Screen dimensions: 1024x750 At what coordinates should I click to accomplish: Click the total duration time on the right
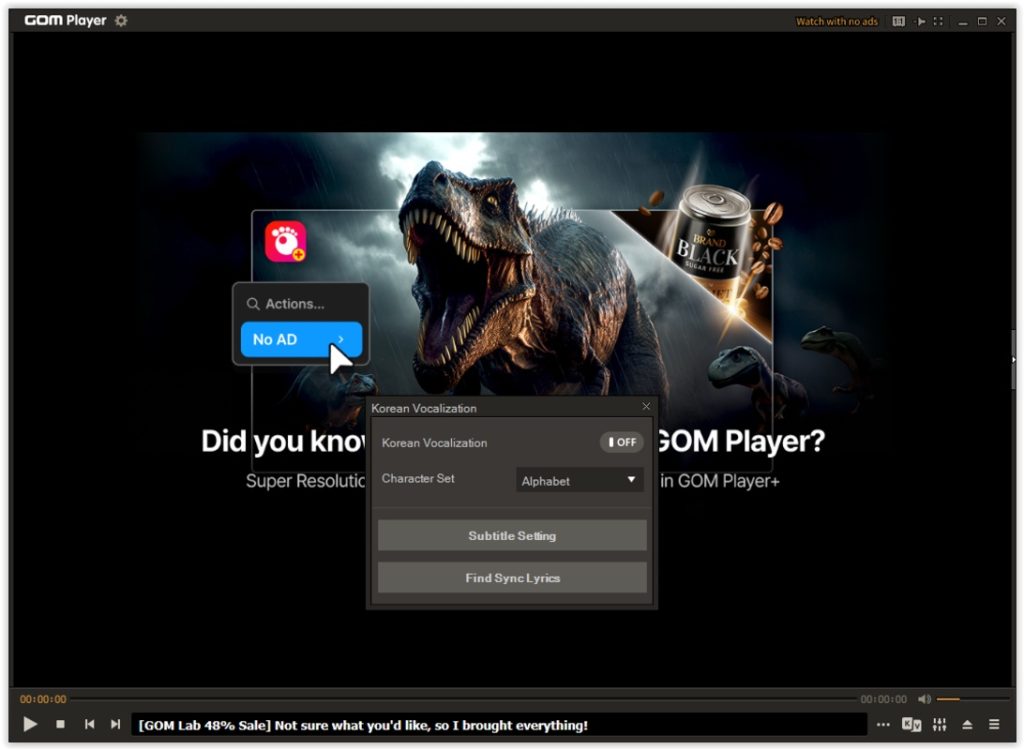[883, 699]
